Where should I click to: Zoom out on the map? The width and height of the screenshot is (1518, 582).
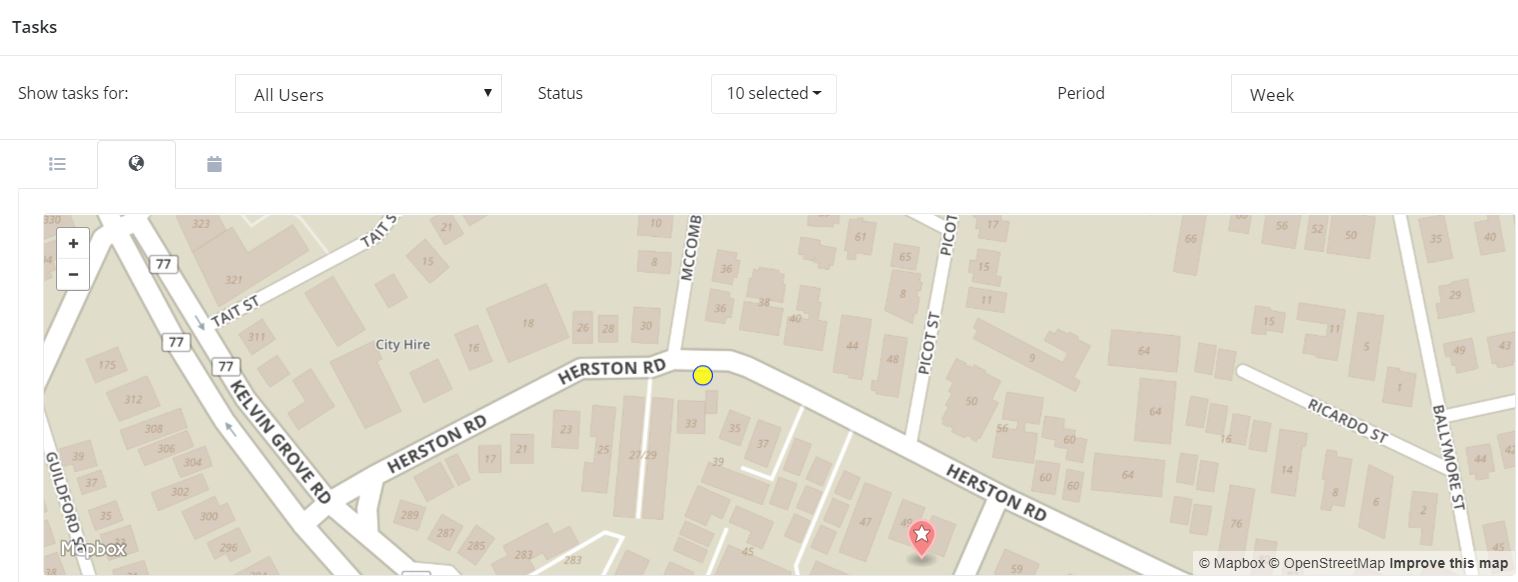pos(73,274)
